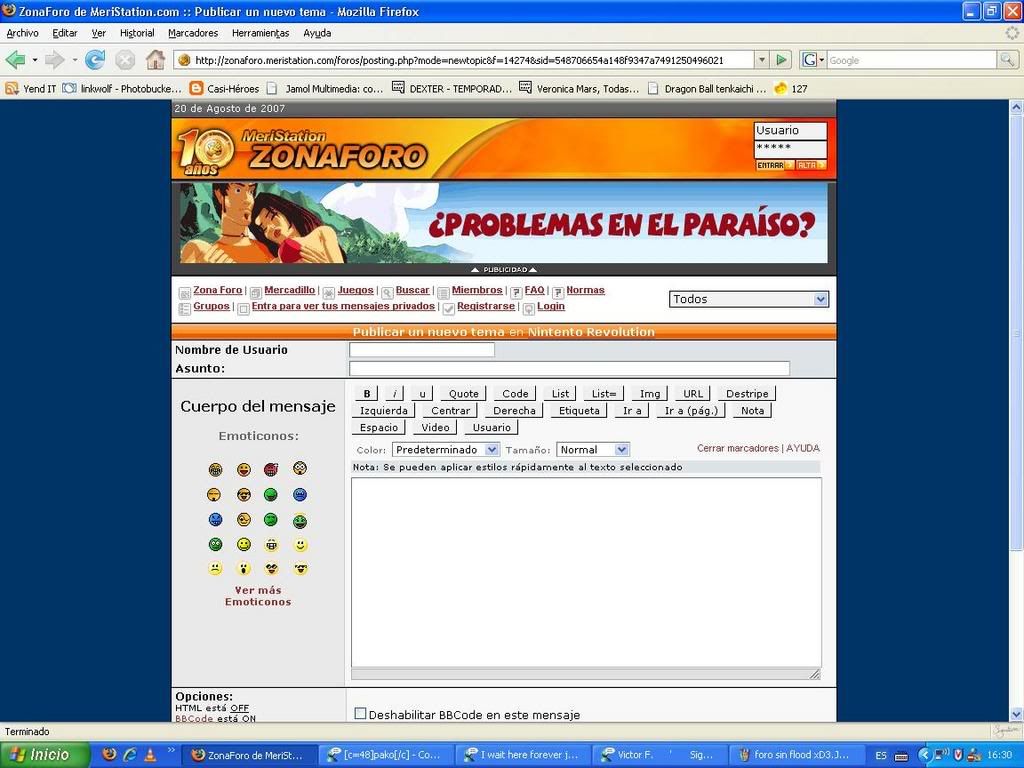Viewport: 1024px width, 768px height.
Task: Click the Ver más Emoticonos link
Action: [x=258, y=596]
